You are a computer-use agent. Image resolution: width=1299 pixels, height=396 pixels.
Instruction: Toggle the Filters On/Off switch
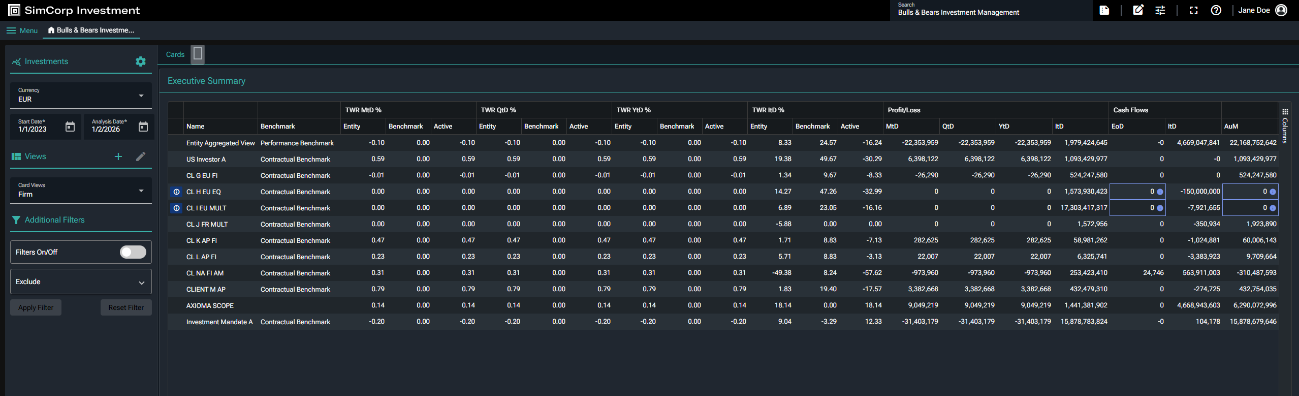[133, 252]
